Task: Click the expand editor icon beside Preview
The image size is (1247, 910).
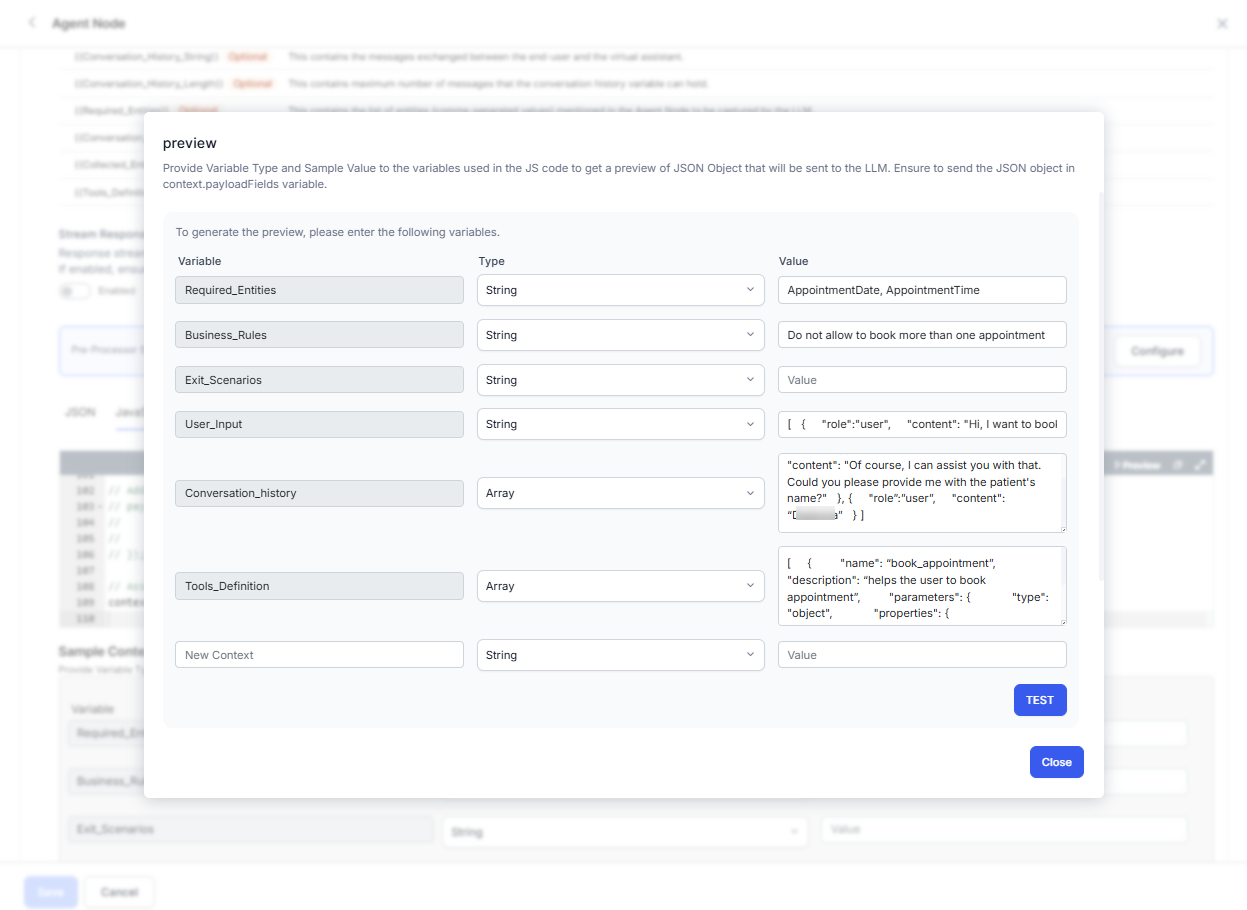Action: tap(1199, 465)
